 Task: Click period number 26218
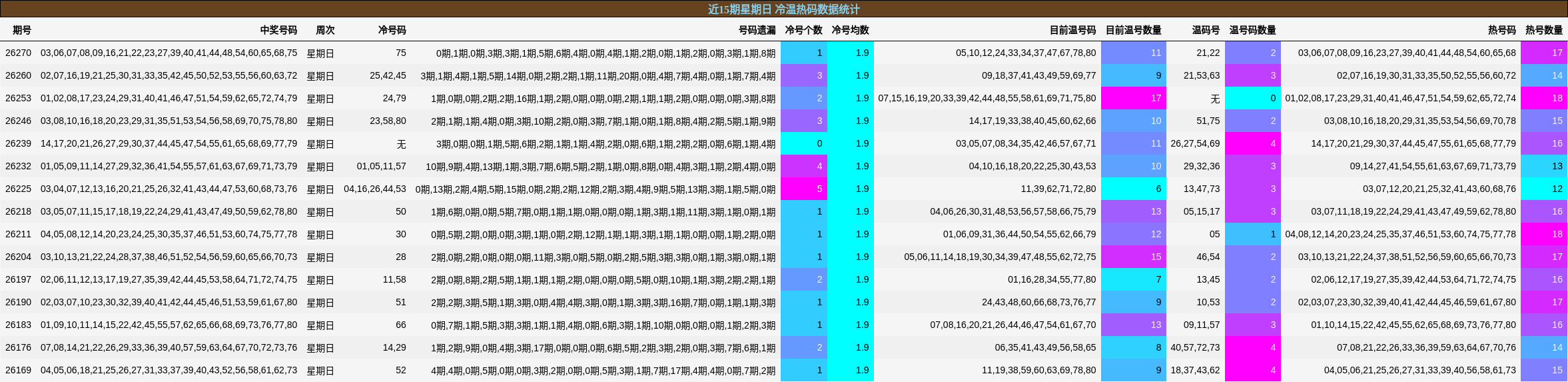coord(18,211)
